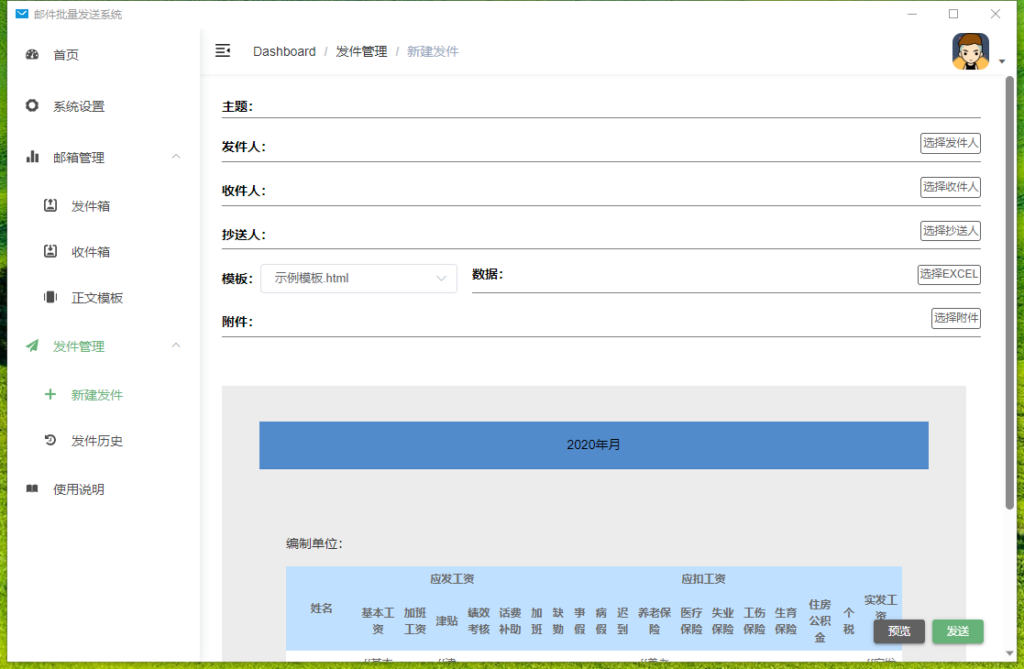This screenshot has height=669, width=1024.
Task: Open the 首页 home icon in sidebar
Action: (x=30, y=55)
